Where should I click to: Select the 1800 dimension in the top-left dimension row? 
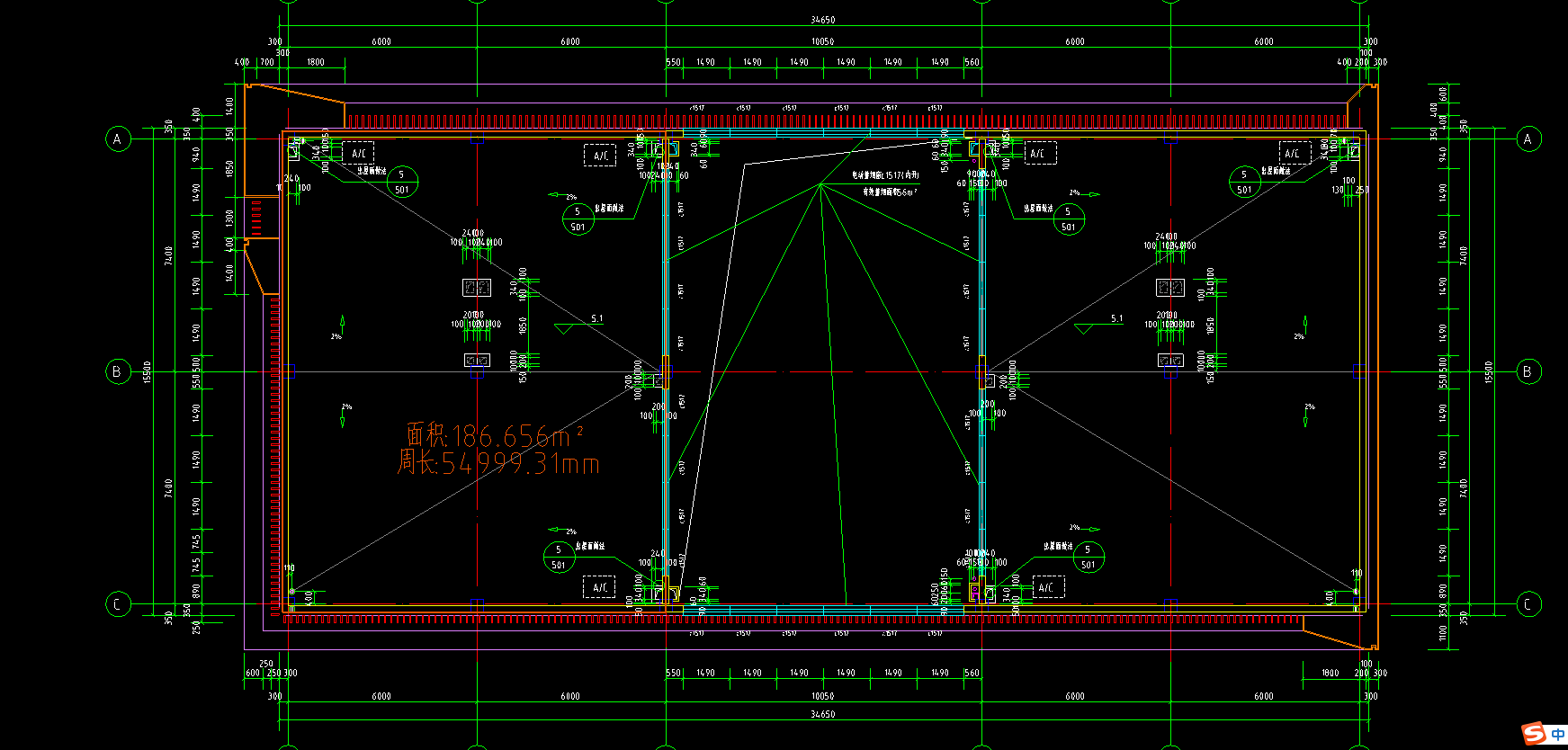click(316, 62)
